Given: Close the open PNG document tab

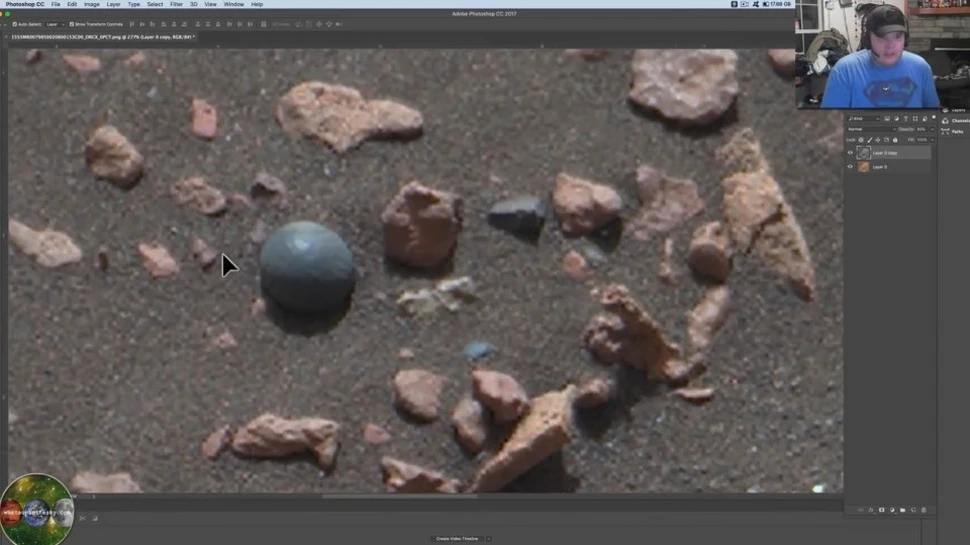Looking at the screenshot, I should coord(6,37).
